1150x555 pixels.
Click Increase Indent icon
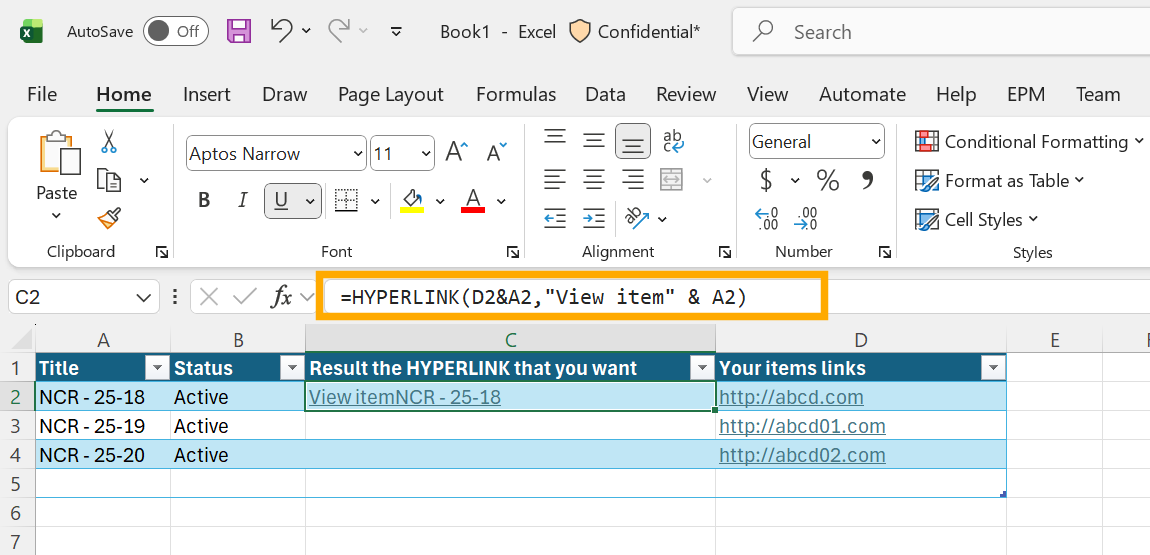pyautogui.click(x=593, y=218)
